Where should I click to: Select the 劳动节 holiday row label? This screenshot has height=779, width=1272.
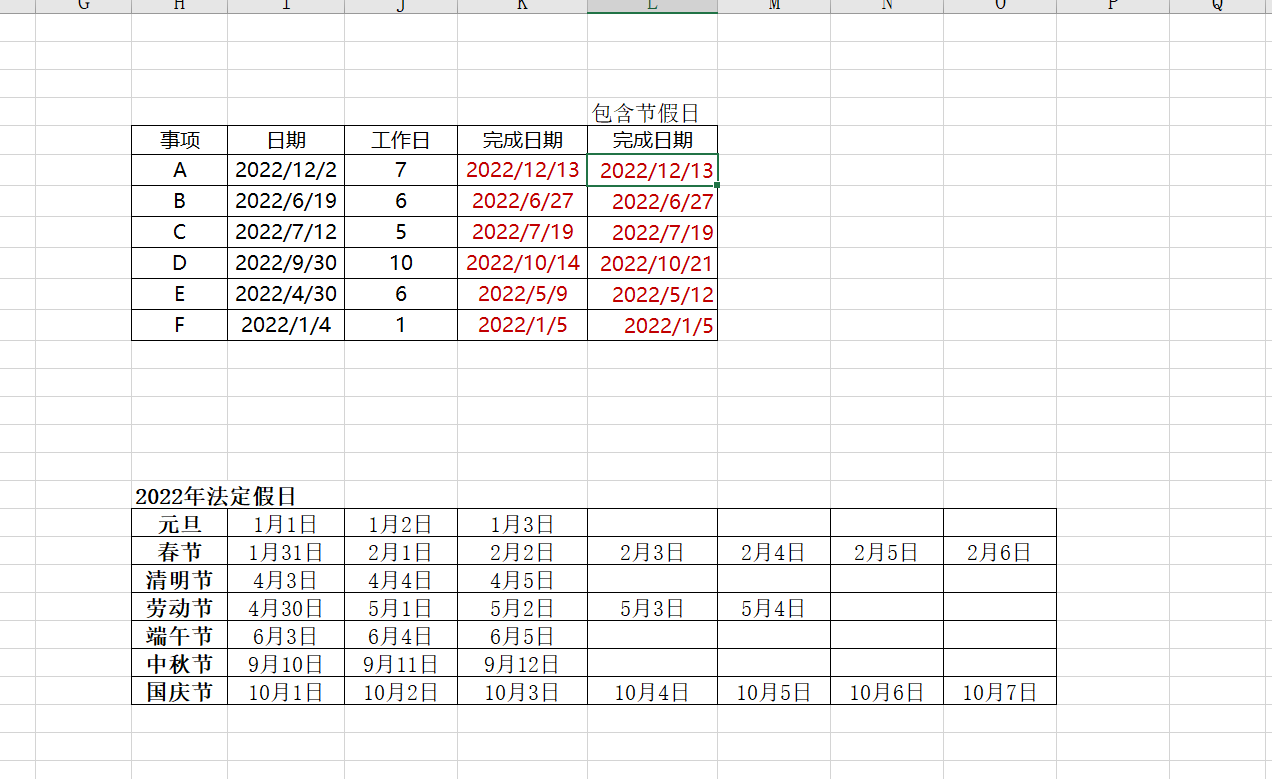point(180,607)
